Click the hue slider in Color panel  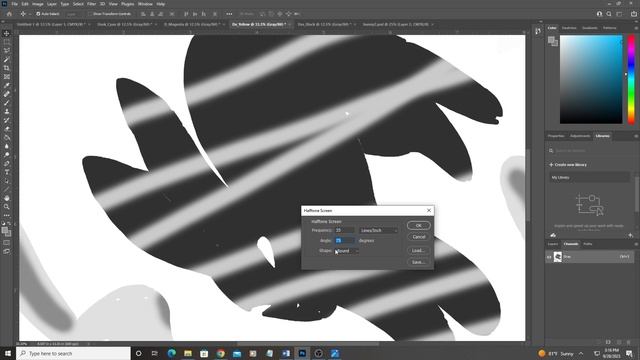pyautogui.click(x=631, y=79)
